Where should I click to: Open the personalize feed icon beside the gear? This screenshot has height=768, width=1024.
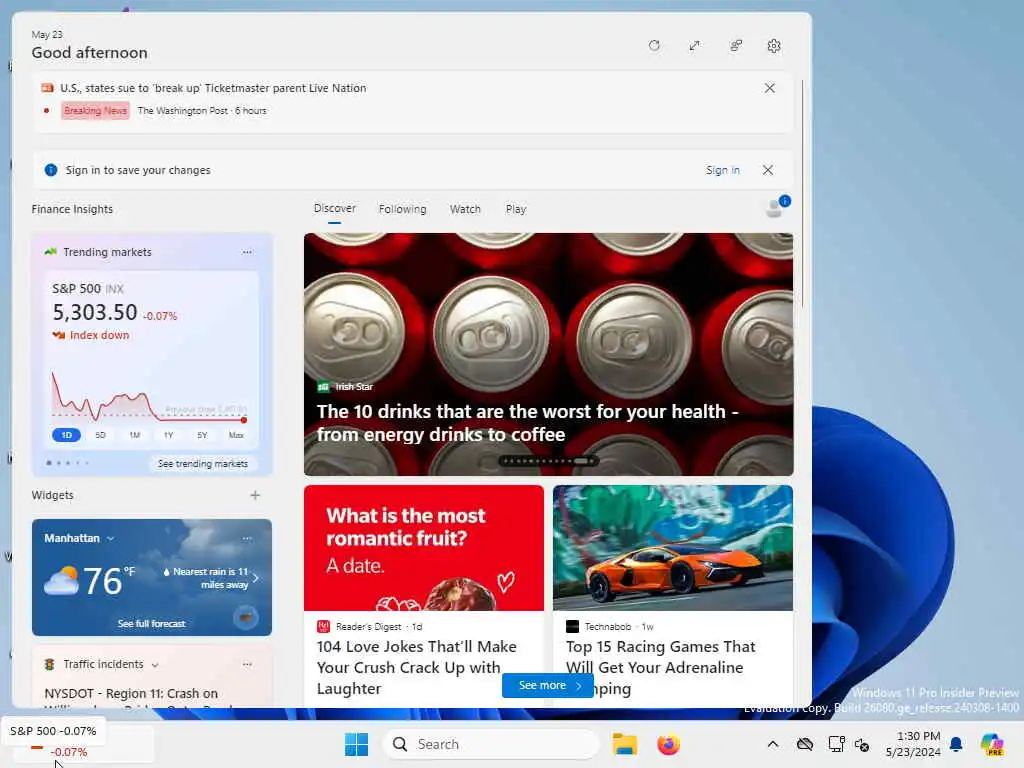pyautogui.click(x=736, y=46)
